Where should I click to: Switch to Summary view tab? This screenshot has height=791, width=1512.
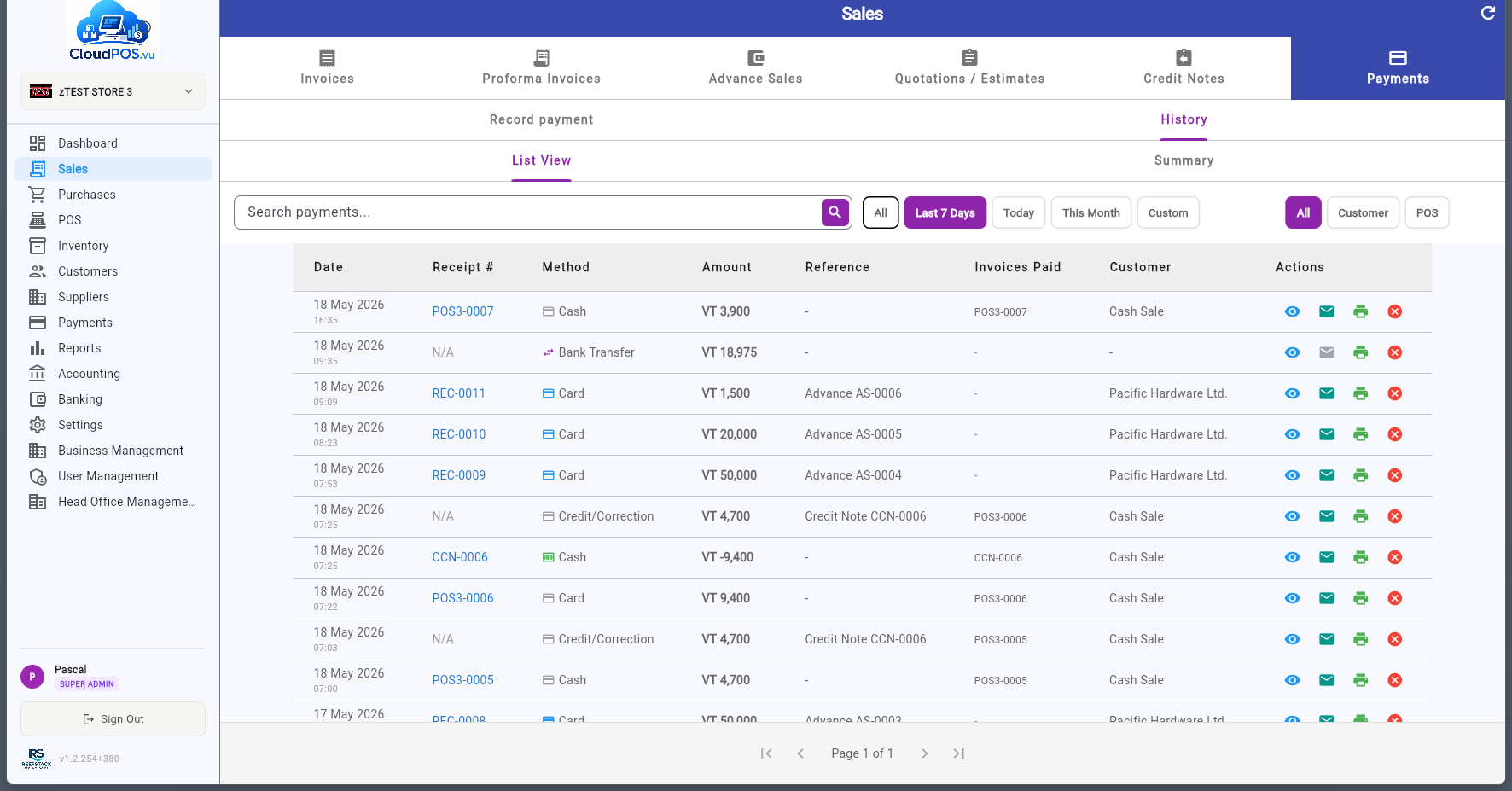(1183, 160)
